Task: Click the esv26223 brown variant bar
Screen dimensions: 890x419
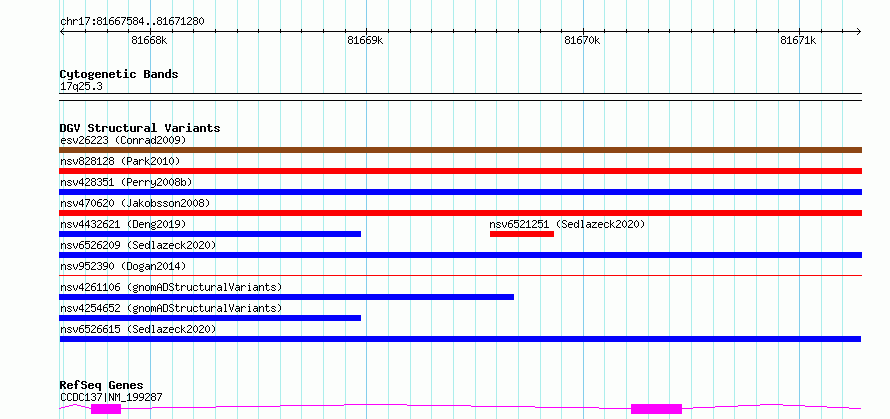Action: pyautogui.click(x=460, y=150)
